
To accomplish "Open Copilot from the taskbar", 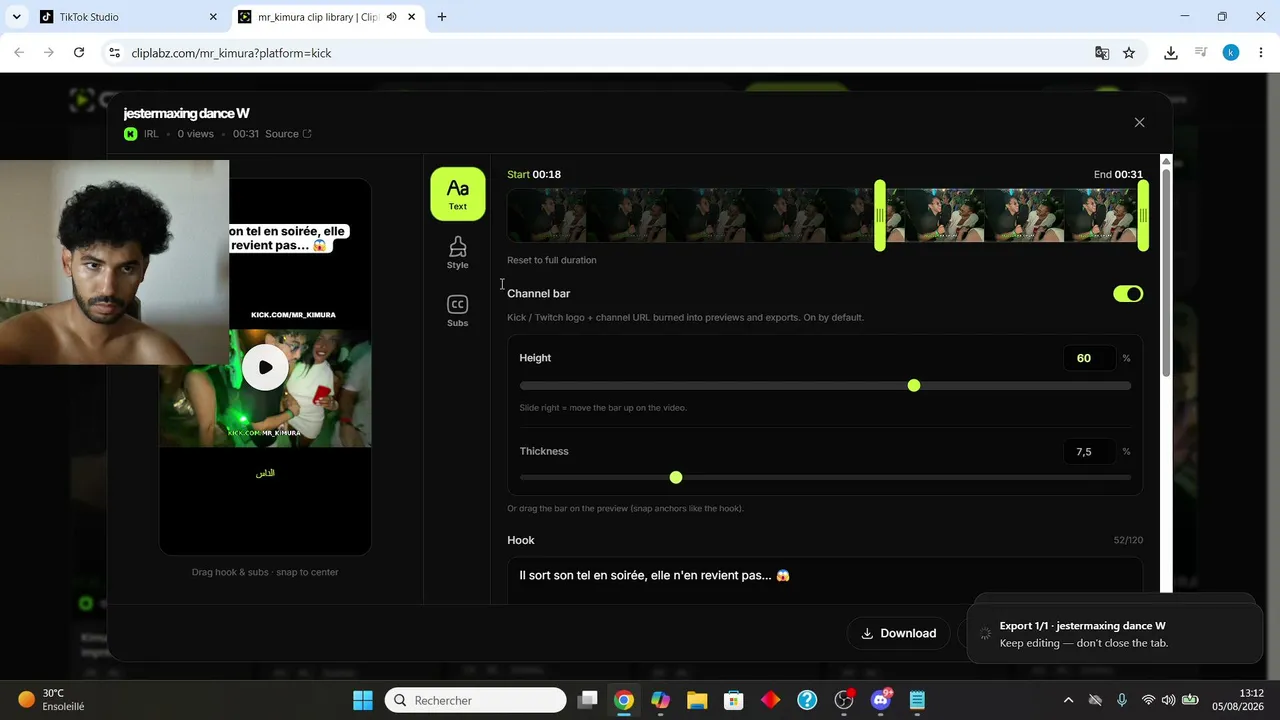I will coord(660,700).
